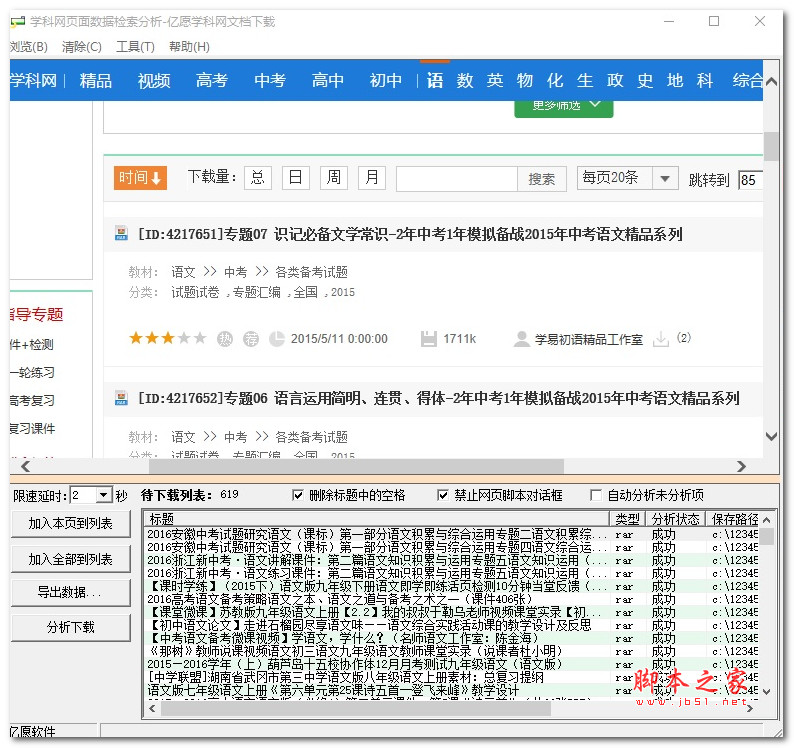The width and height of the screenshot is (794, 748).
Task: Click the round 热 hot badge icon
Action: pos(225,339)
